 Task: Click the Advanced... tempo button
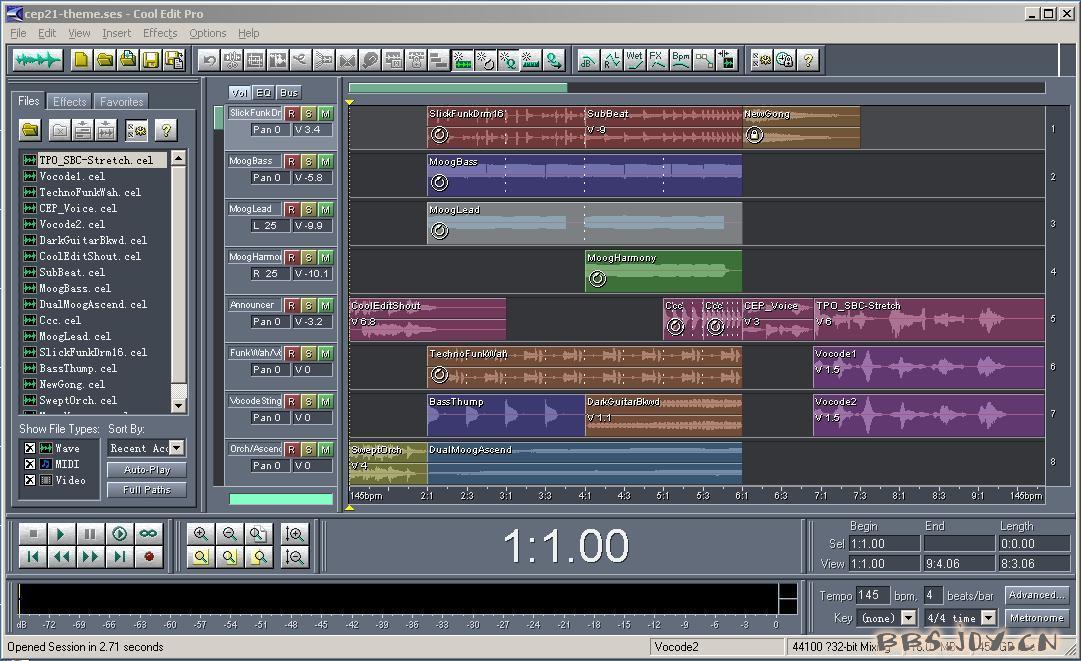coord(1036,595)
